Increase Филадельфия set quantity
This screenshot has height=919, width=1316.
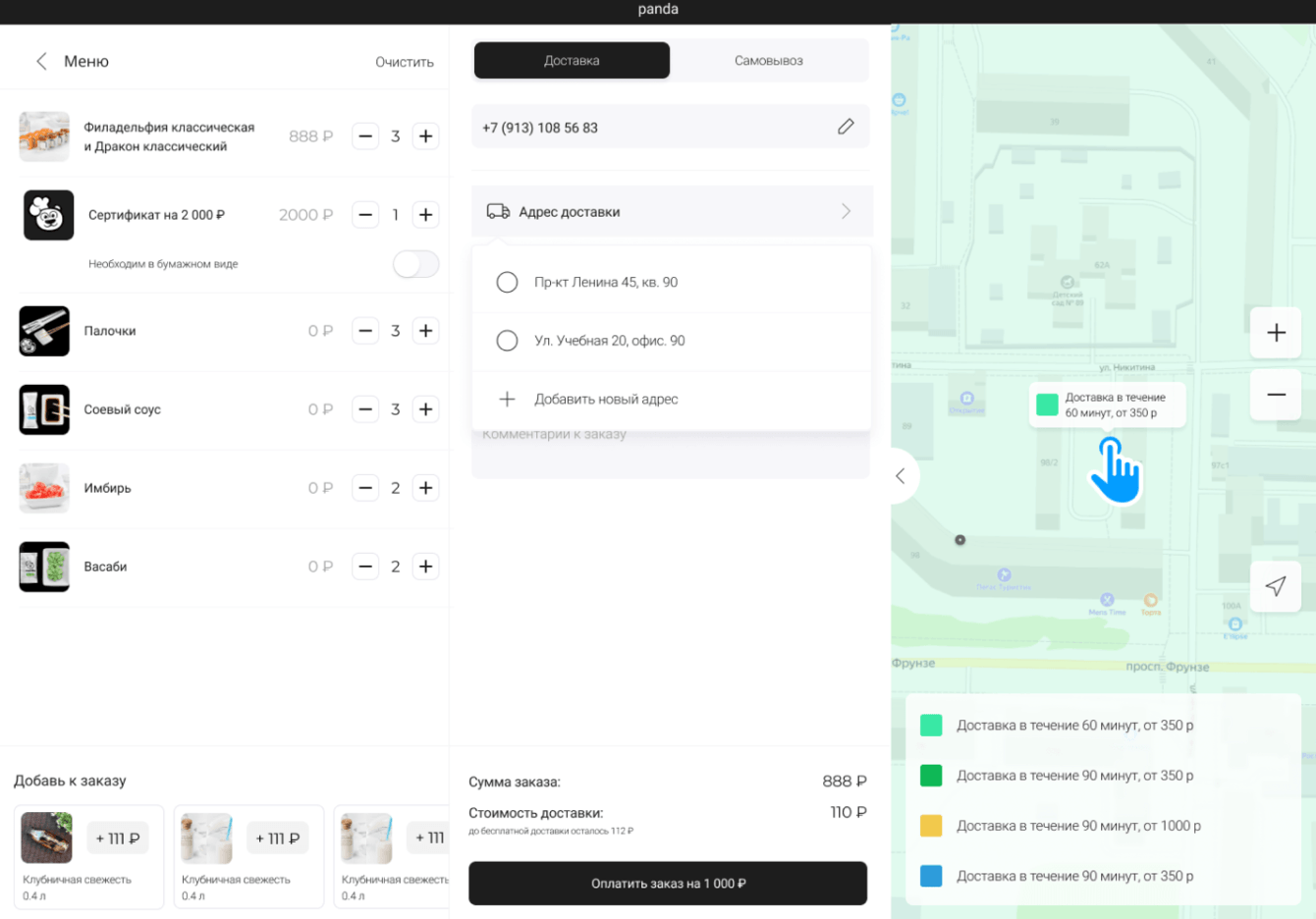[425, 136]
